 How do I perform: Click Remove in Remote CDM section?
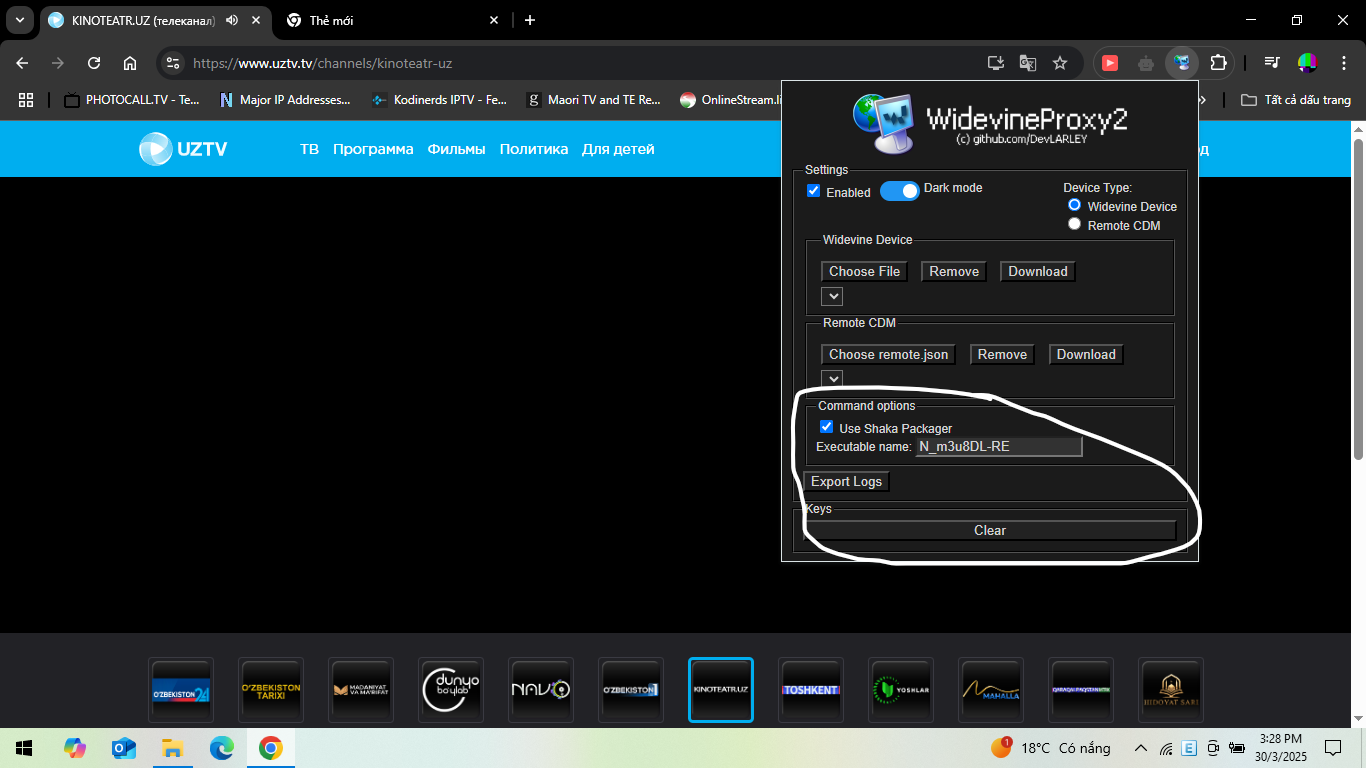pos(1002,354)
